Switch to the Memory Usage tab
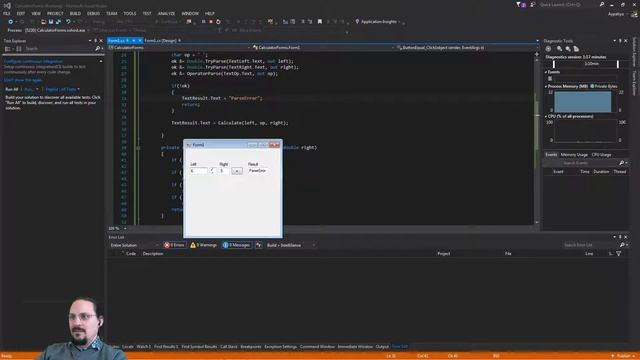This screenshot has width=640, height=360. (574, 155)
